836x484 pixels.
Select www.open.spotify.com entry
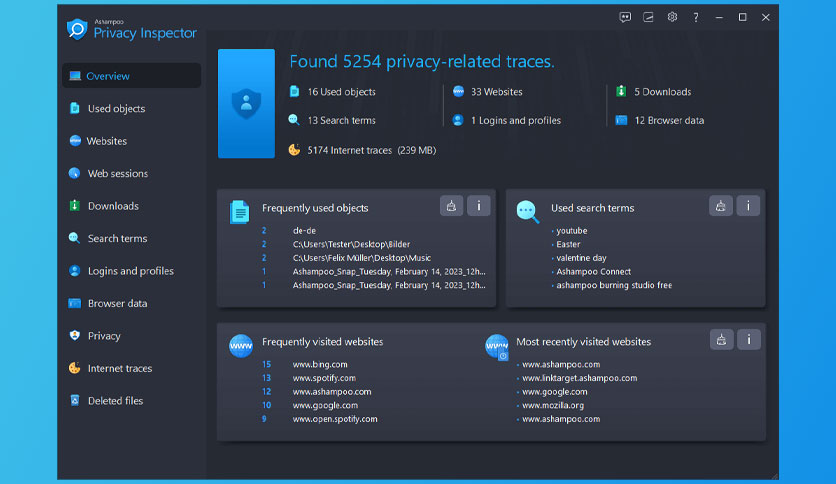pos(335,419)
